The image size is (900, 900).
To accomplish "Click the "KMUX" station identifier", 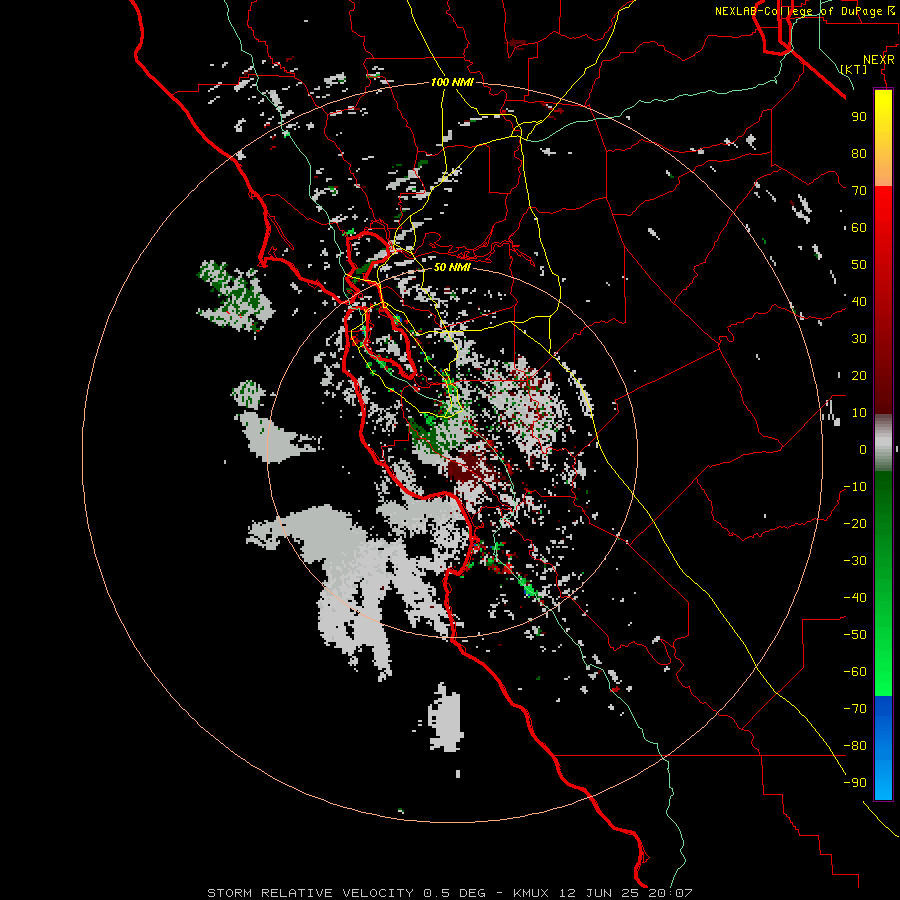I will [x=531, y=893].
